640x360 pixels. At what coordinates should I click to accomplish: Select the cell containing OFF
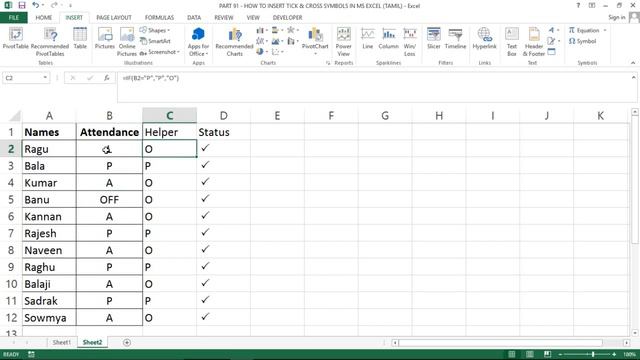(x=109, y=200)
